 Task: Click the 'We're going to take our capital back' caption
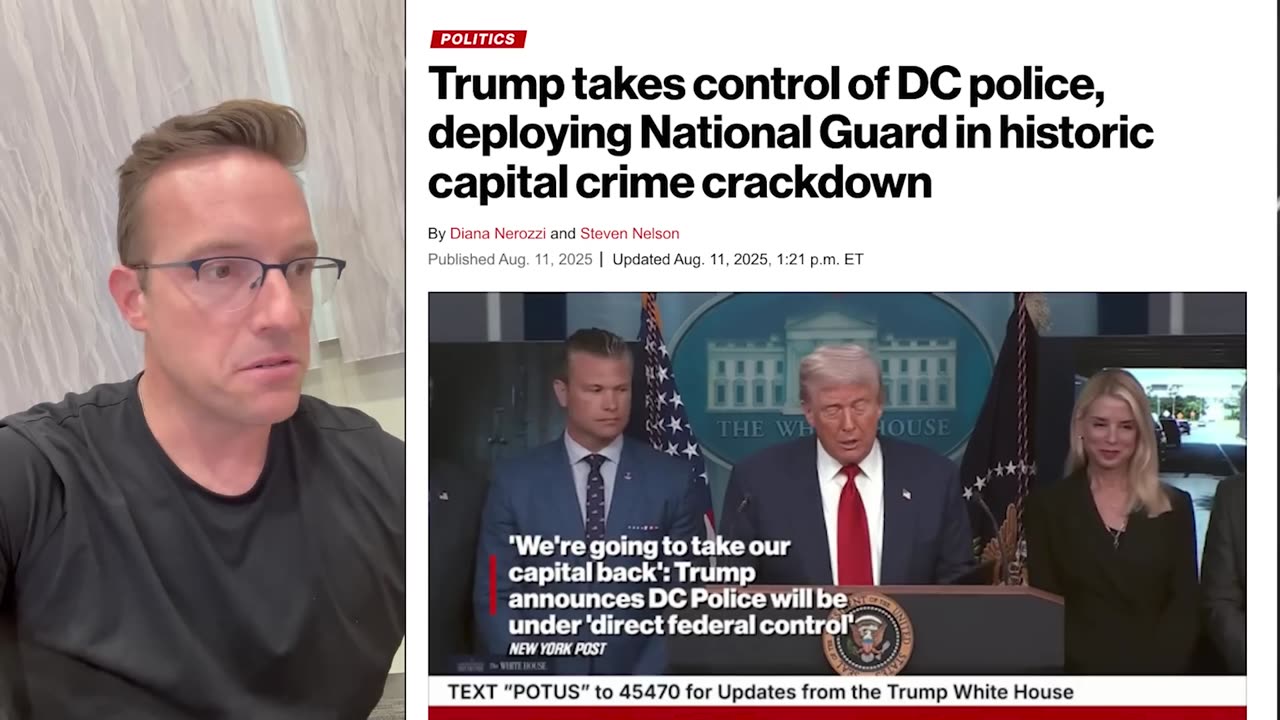[680, 586]
